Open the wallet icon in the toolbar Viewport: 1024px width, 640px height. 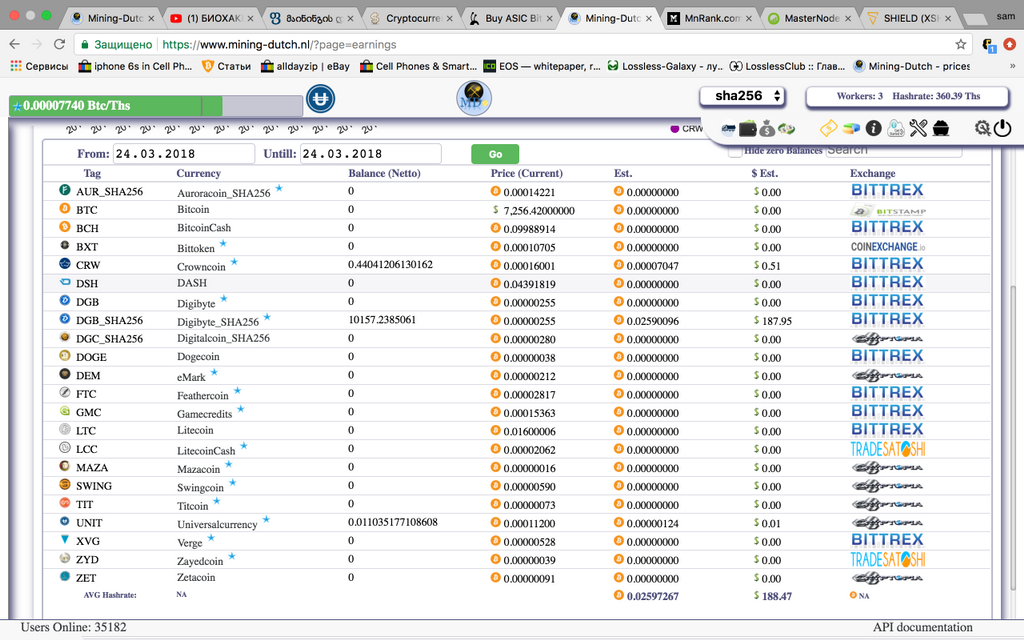click(x=748, y=129)
